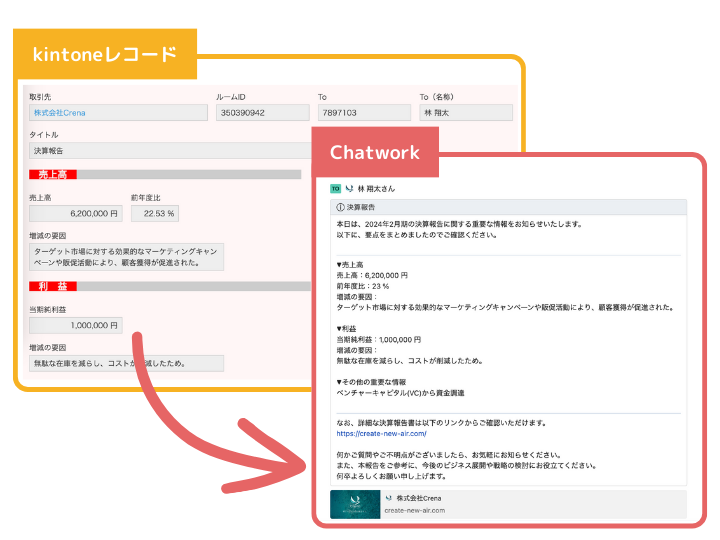Click the 当期純利益 field 1,000,000 円
720x540 pixels.
pos(76,325)
